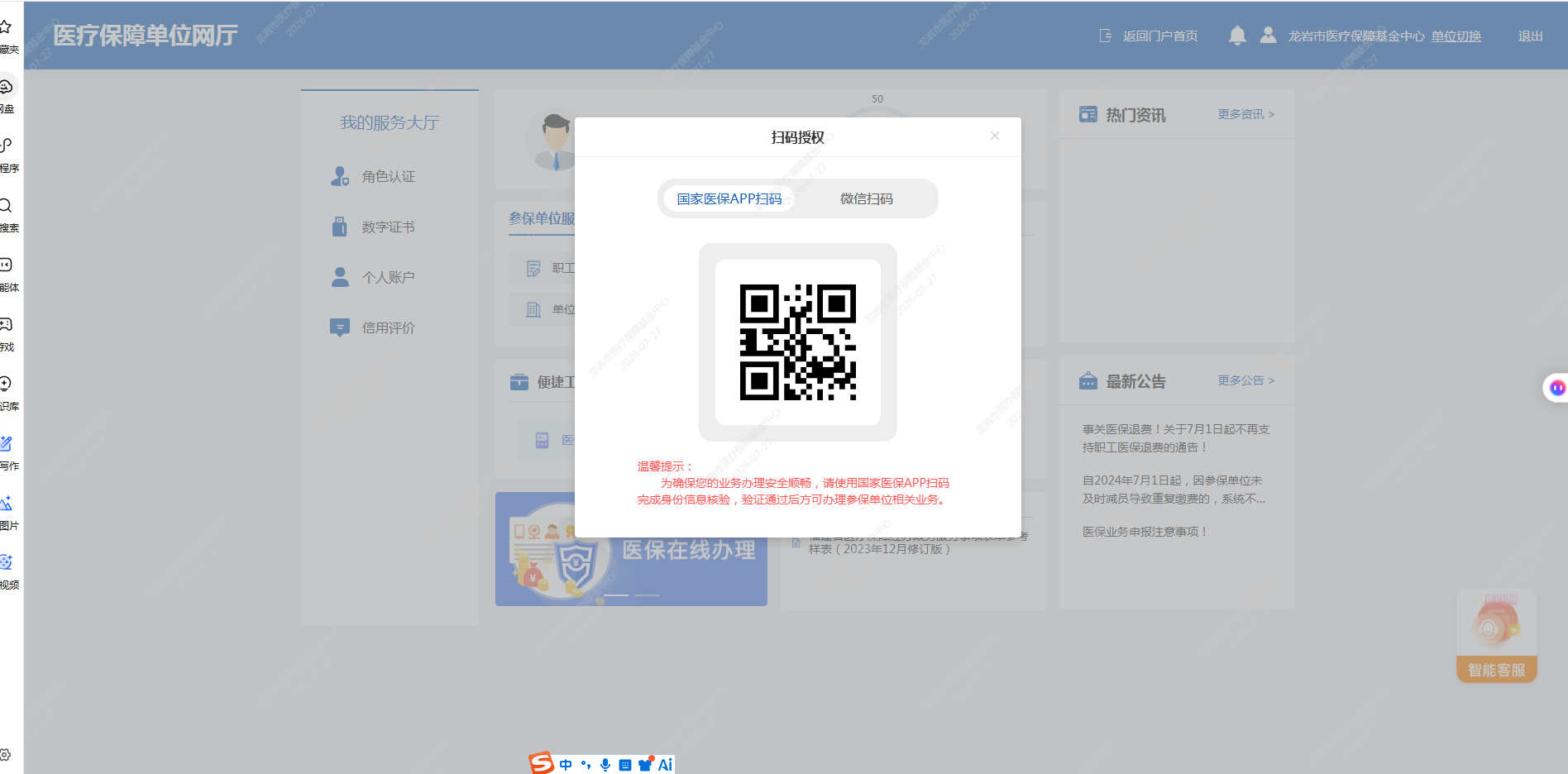Click the 最新公告 announcement icon

click(1088, 381)
